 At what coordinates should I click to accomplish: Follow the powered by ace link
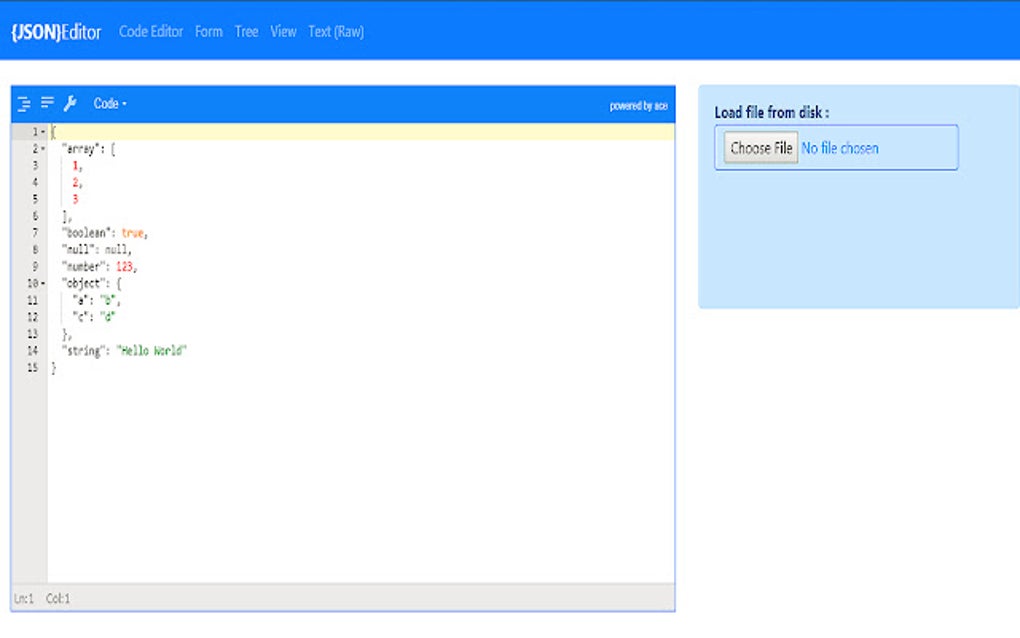[x=638, y=105]
